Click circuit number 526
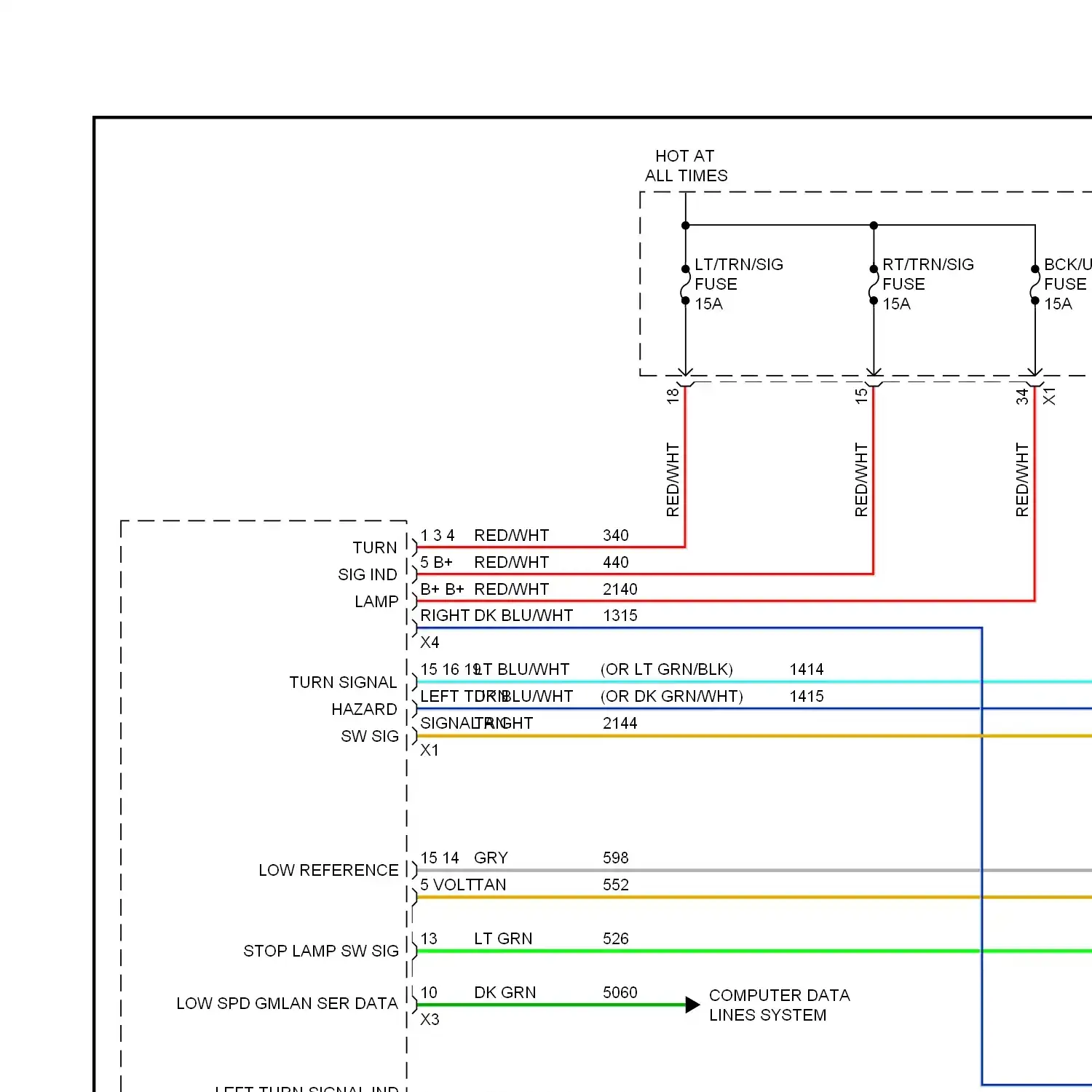Screen dimensions: 1092x1092 (616, 938)
